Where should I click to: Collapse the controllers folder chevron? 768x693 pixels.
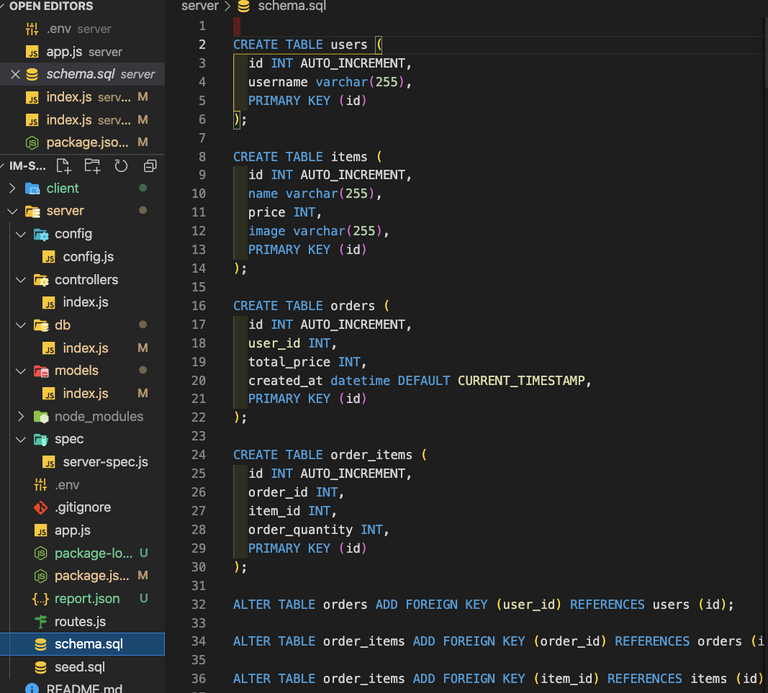[21, 280]
